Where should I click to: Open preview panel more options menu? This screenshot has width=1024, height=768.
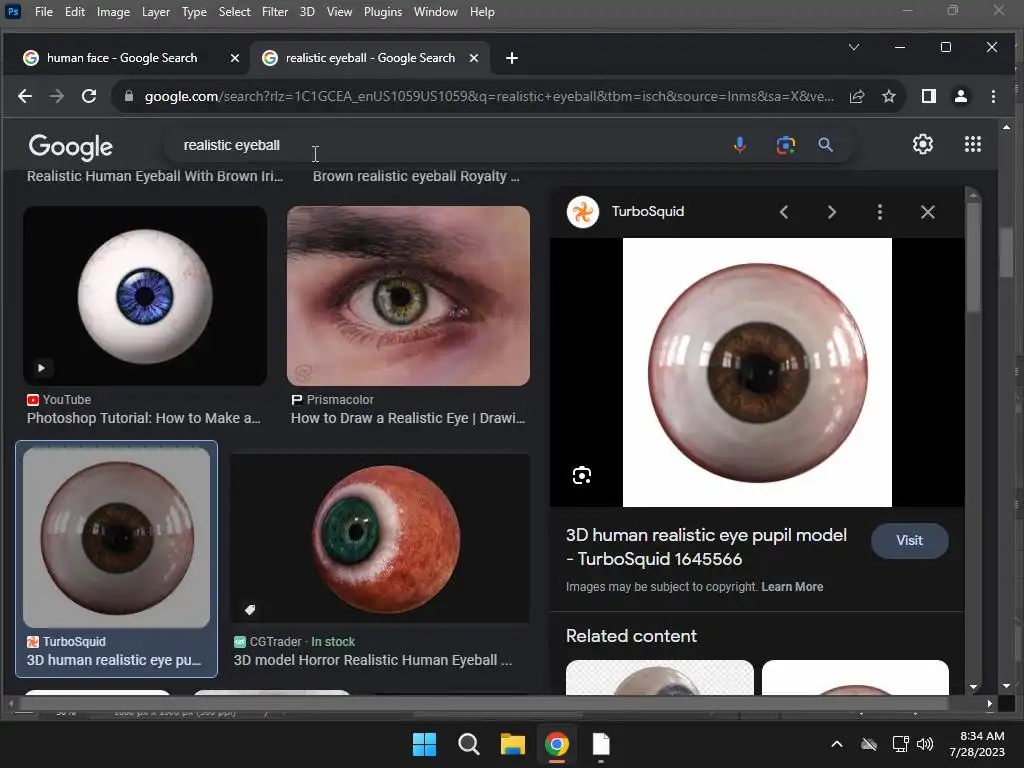point(880,212)
